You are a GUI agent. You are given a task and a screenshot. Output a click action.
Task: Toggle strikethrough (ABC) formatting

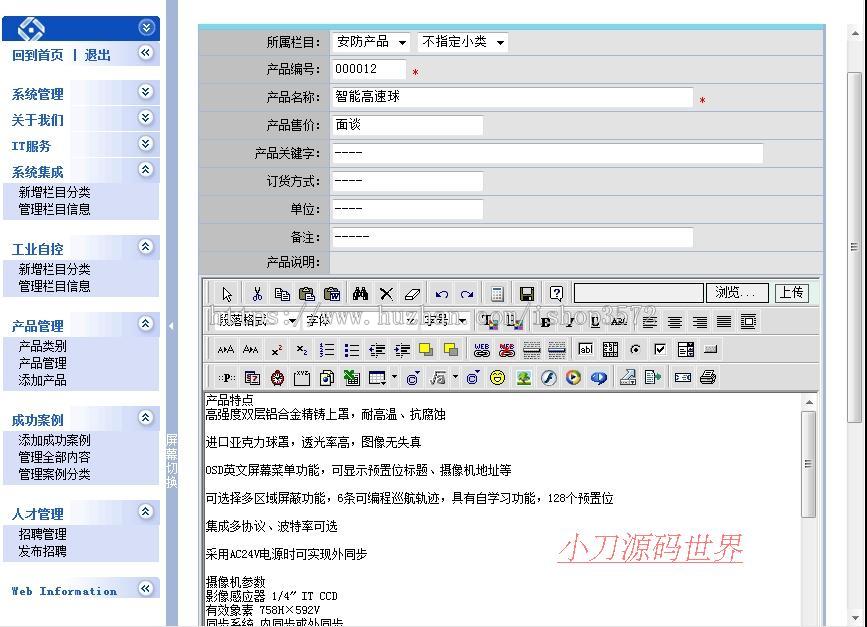(619, 321)
